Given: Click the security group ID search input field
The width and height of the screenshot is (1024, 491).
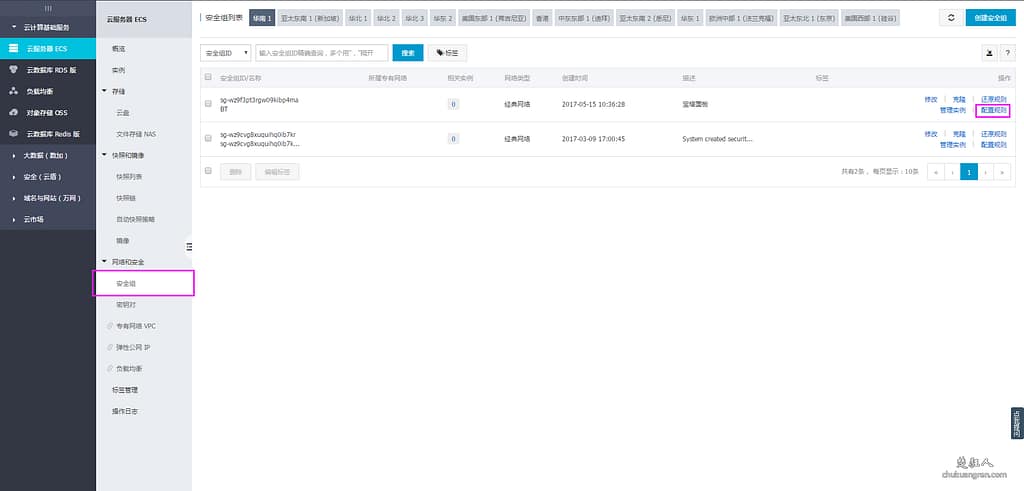Looking at the screenshot, I should tap(321, 53).
